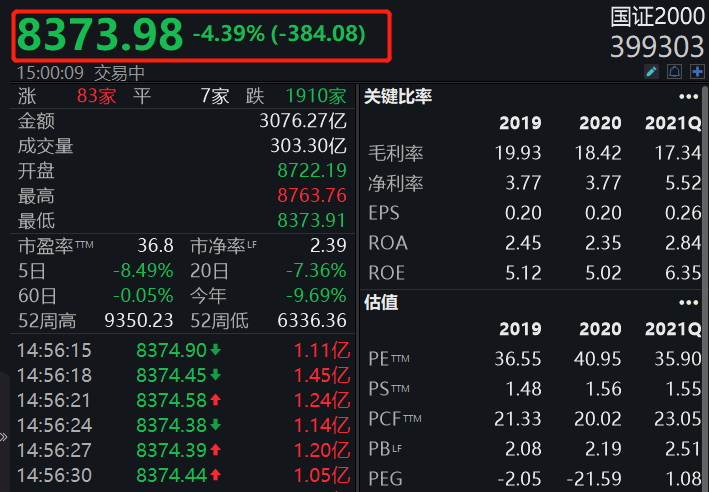The height and width of the screenshot is (492, 709).
Task: Click the change percentage -4.39%
Action: tap(229, 33)
